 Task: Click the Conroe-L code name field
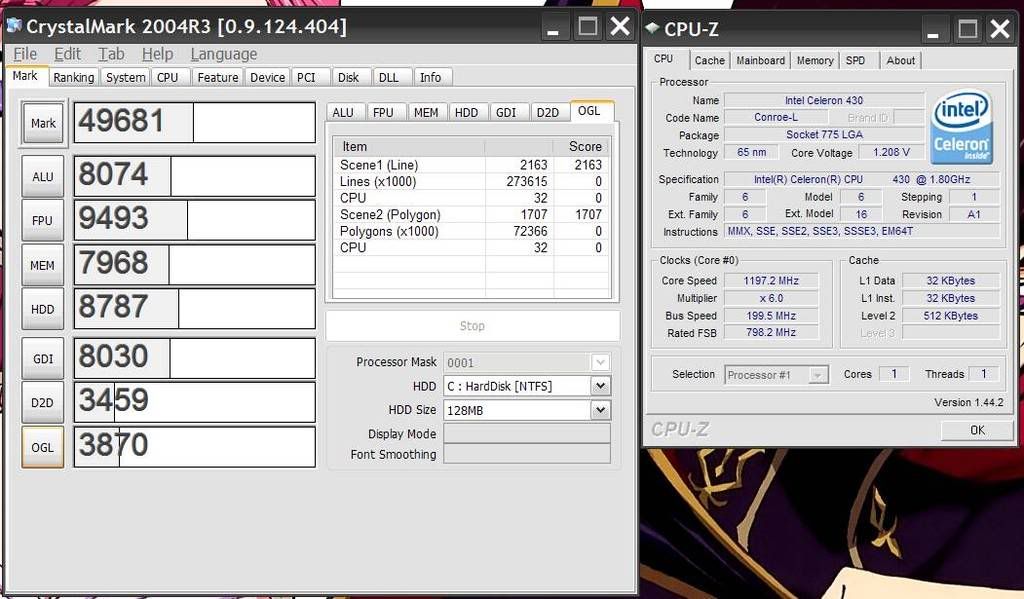click(x=776, y=118)
